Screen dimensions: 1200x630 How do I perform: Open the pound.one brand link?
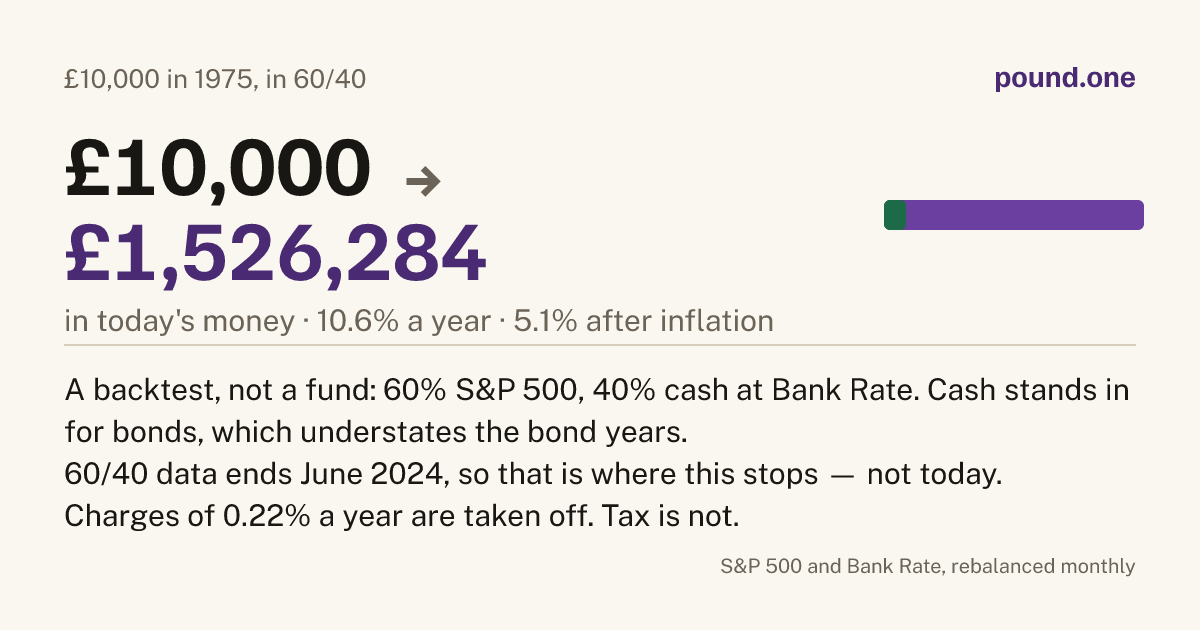tap(1065, 79)
